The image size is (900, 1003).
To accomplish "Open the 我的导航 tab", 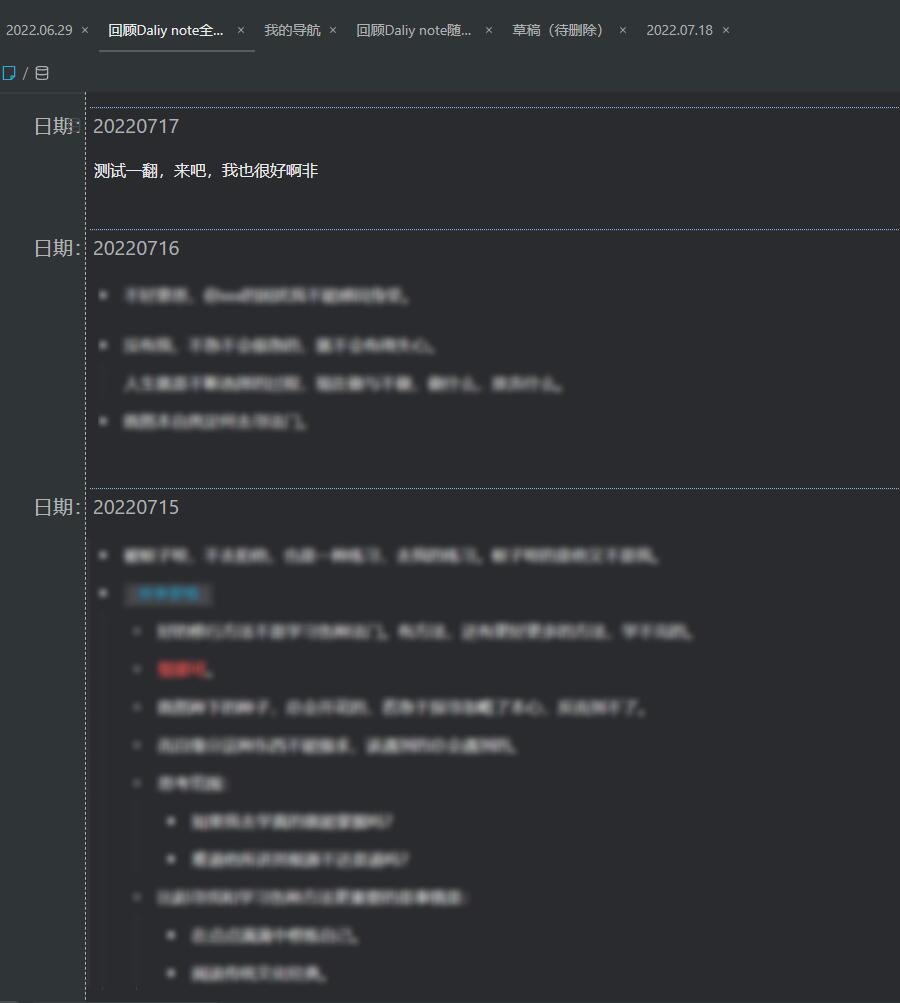I will 292,30.
